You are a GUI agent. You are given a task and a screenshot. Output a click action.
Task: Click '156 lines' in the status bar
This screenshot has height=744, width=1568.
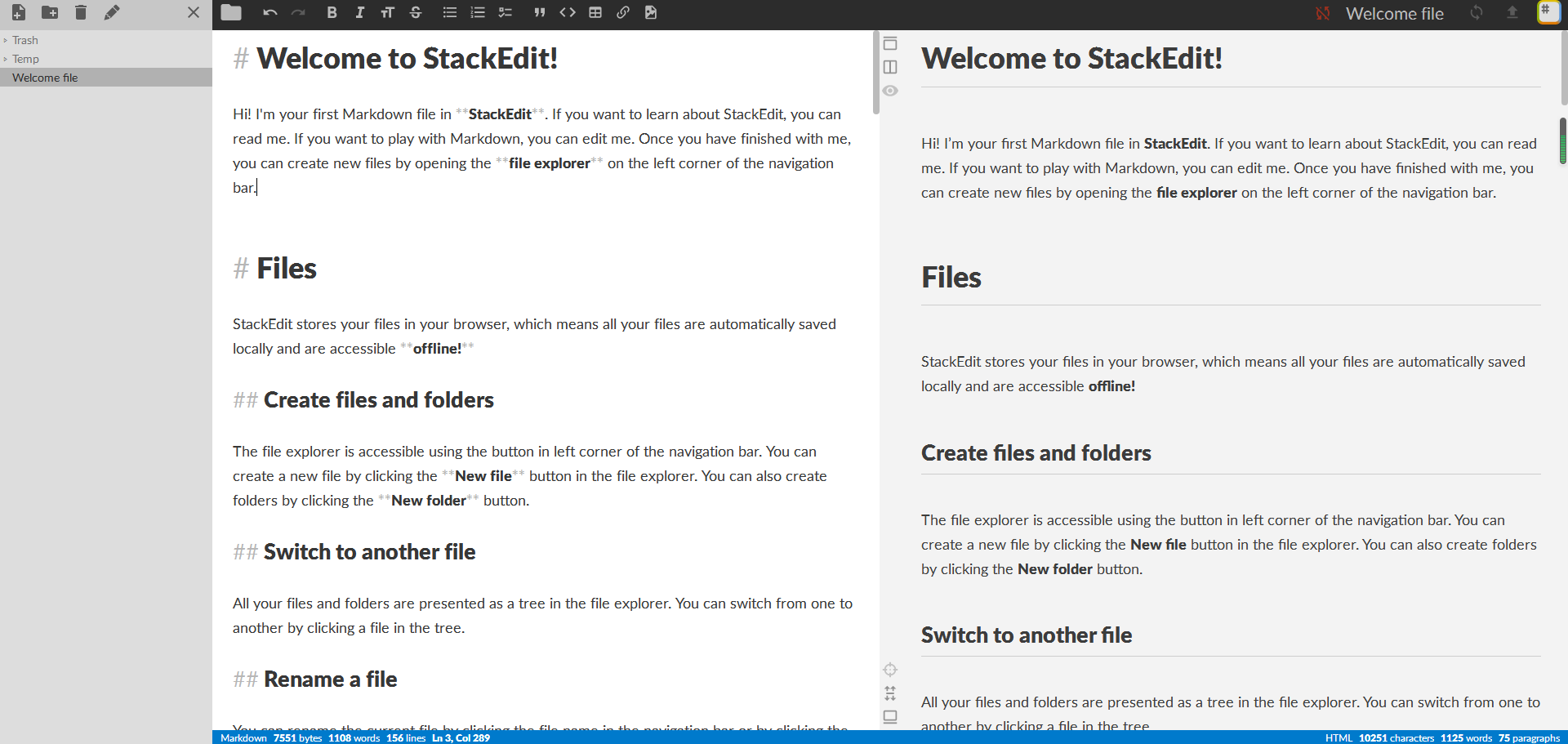(406, 738)
